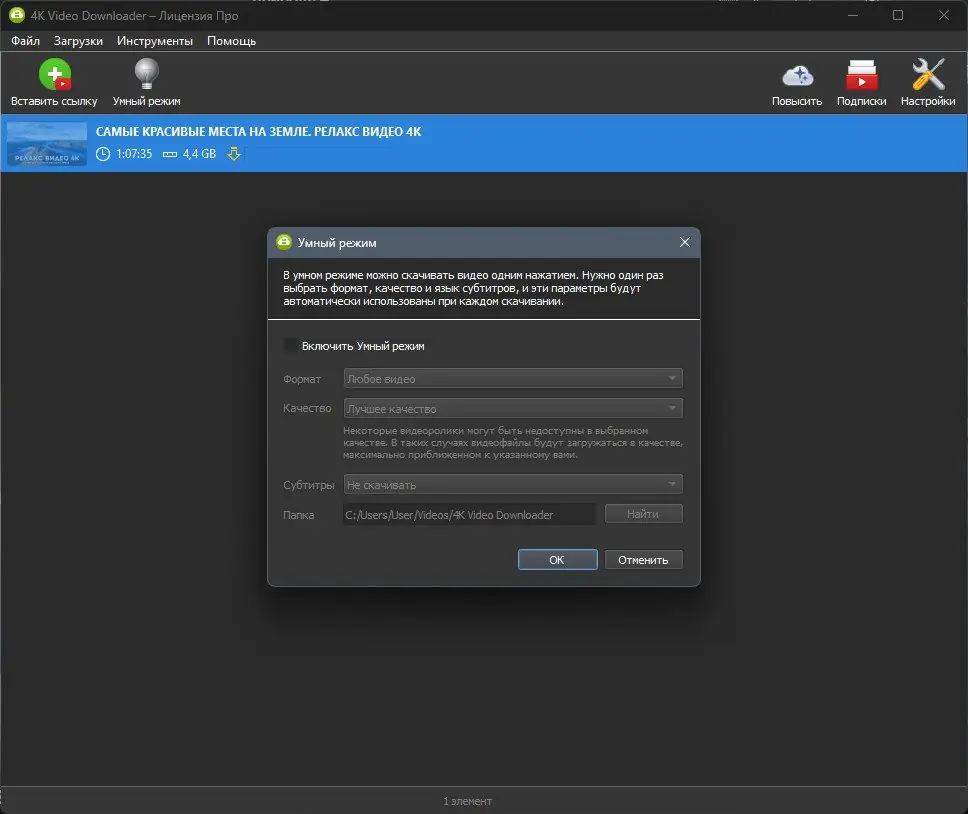The image size is (968, 814).
Task: Click the app icon in the dialog title bar
Action: tap(287, 242)
